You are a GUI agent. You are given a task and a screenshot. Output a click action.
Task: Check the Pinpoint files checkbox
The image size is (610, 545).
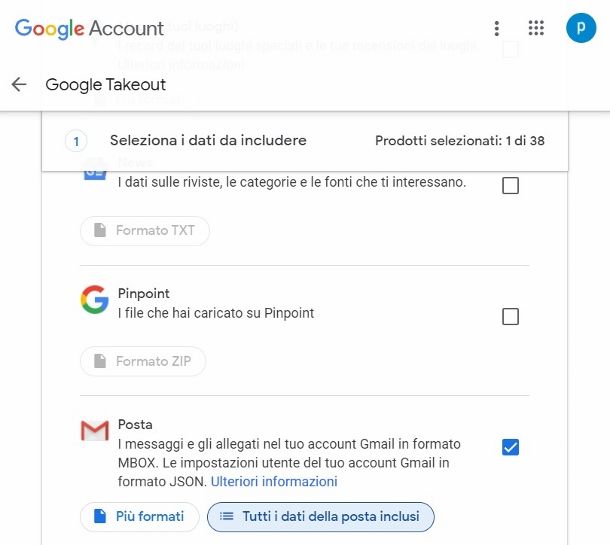tap(510, 317)
